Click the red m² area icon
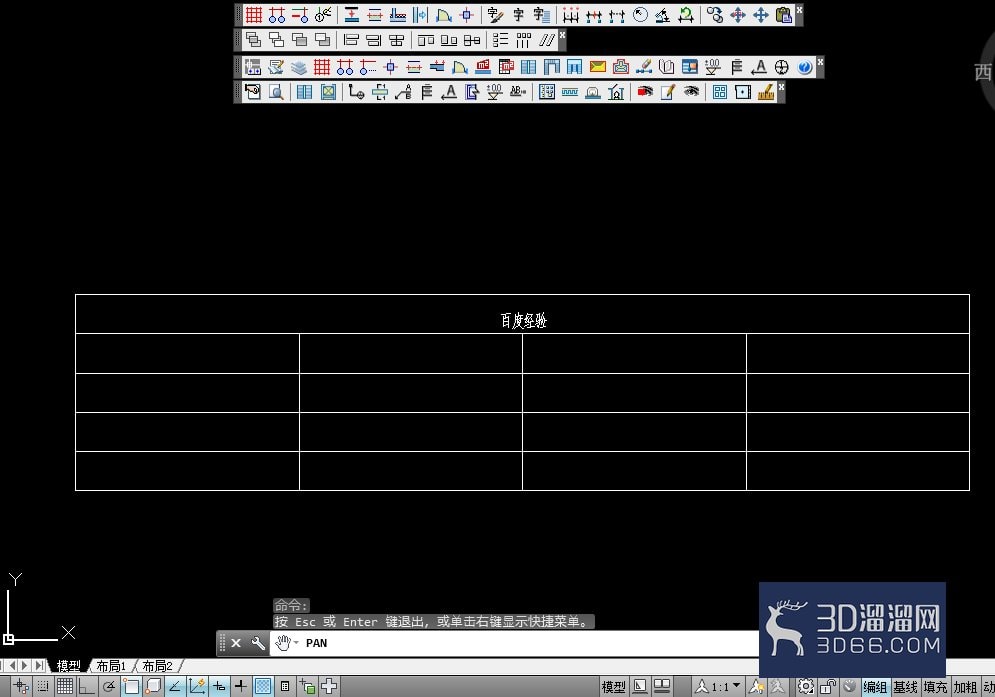The image size is (995, 697). [483, 67]
